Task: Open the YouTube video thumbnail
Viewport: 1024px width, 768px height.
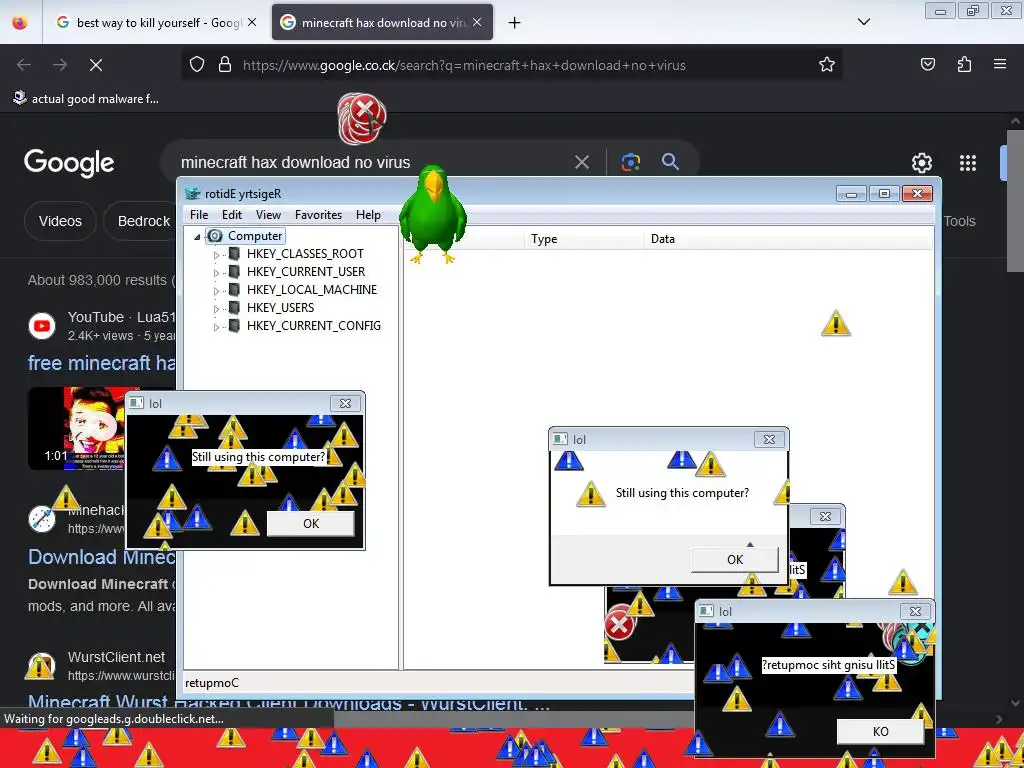Action: click(x=77, y=428)
